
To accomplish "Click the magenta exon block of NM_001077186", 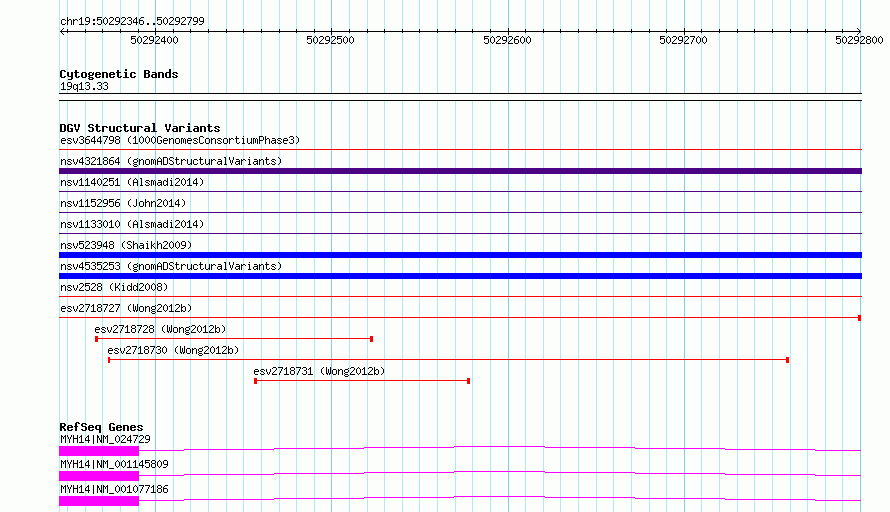I will (x=99, y=501).
